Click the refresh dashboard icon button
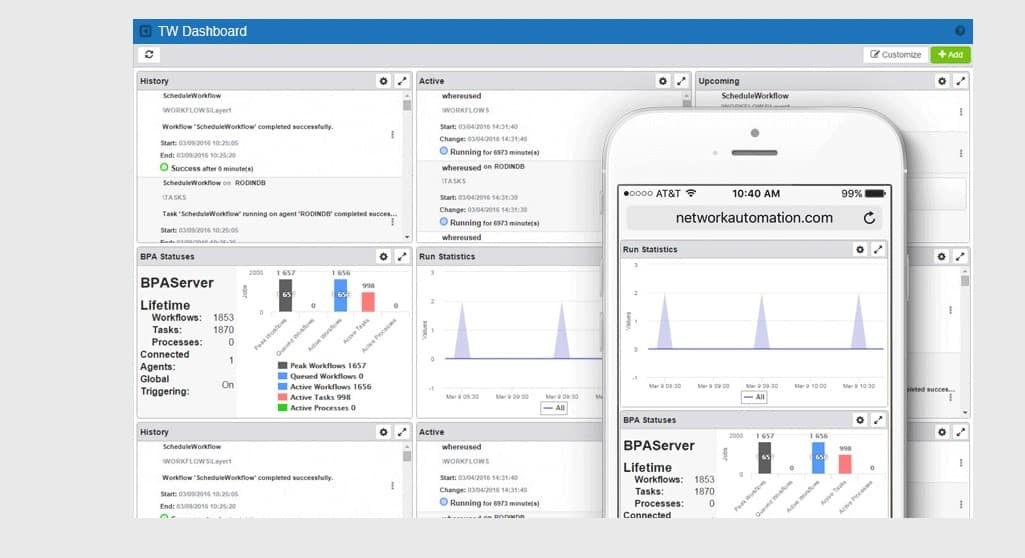This screenshot has width=1025, height=558. (x=149, y=55)
